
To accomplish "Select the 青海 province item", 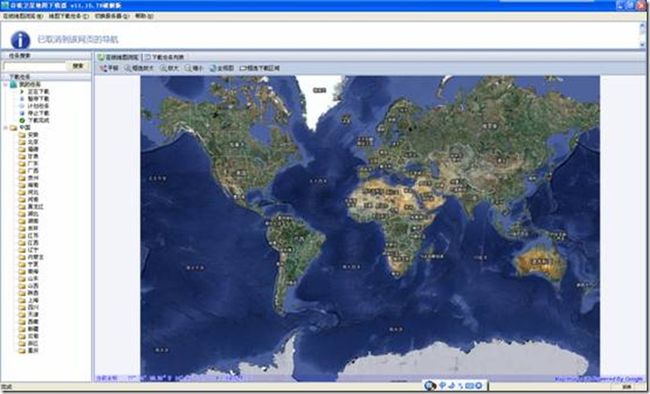I will tap(33, 272).
